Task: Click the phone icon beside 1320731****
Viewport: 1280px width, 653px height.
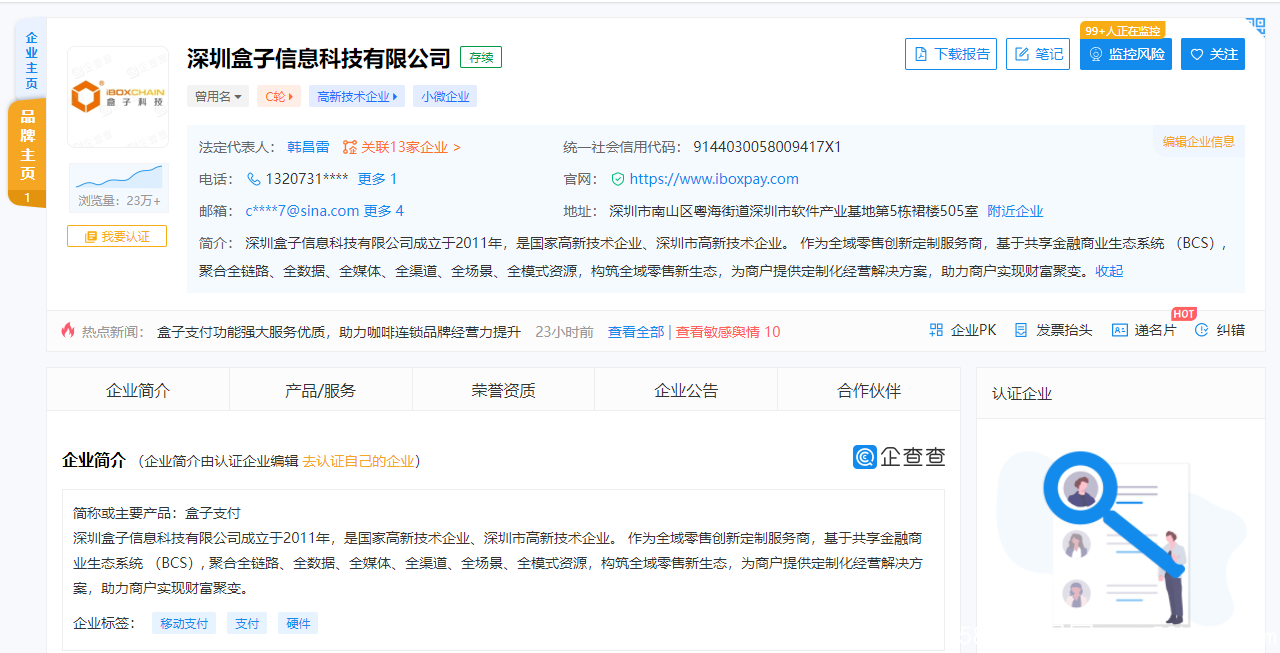Action: (253, 179)
